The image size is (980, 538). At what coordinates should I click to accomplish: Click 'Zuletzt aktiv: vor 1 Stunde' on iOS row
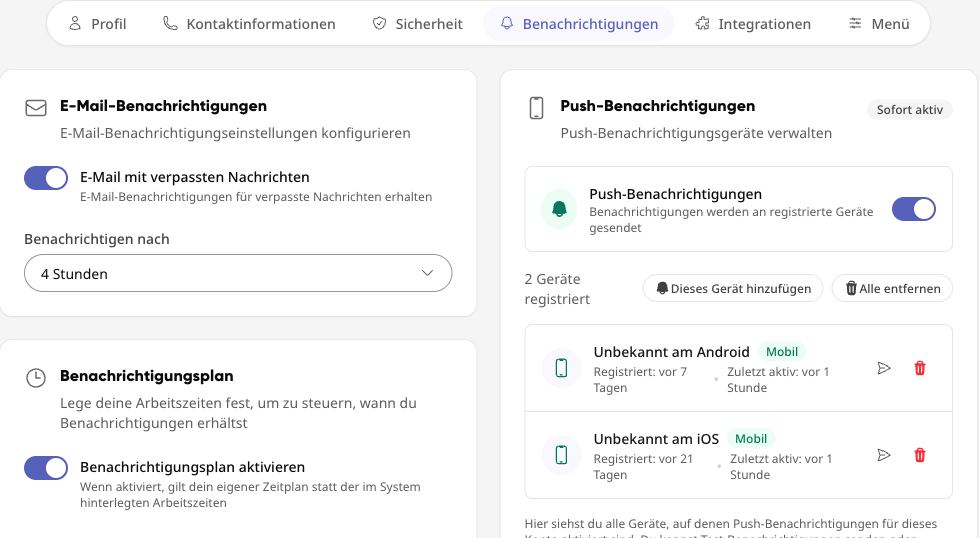(x=781, y=467)
